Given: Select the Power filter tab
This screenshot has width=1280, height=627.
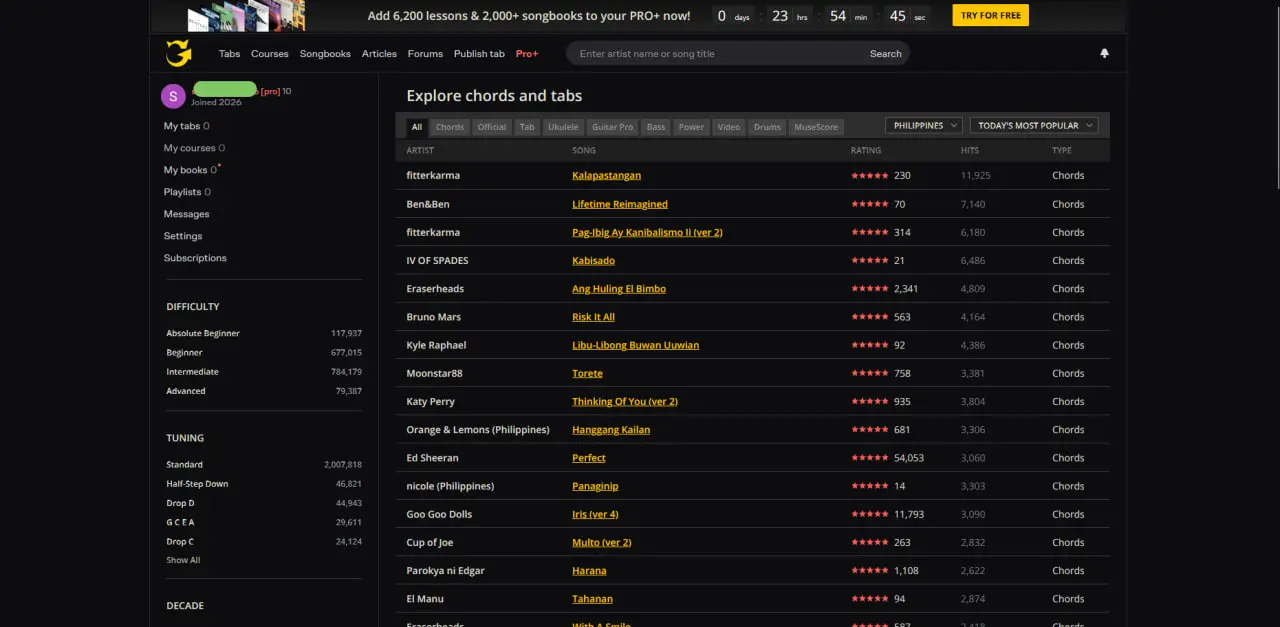Looking at the screenshot, I should click(x=691, y=127).
